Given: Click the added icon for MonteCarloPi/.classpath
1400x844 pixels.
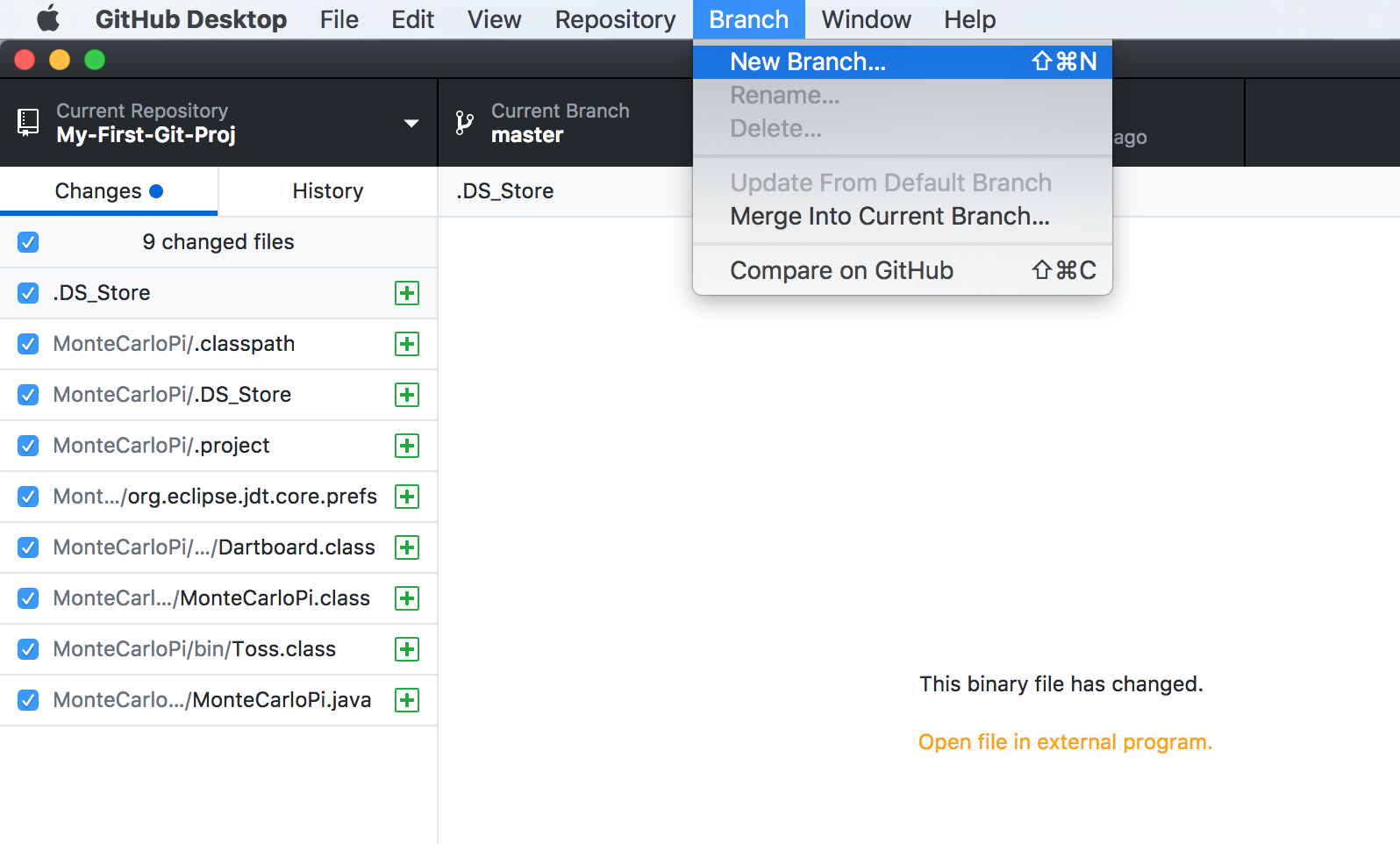Looking at the screenshot, I should [407, 344].
